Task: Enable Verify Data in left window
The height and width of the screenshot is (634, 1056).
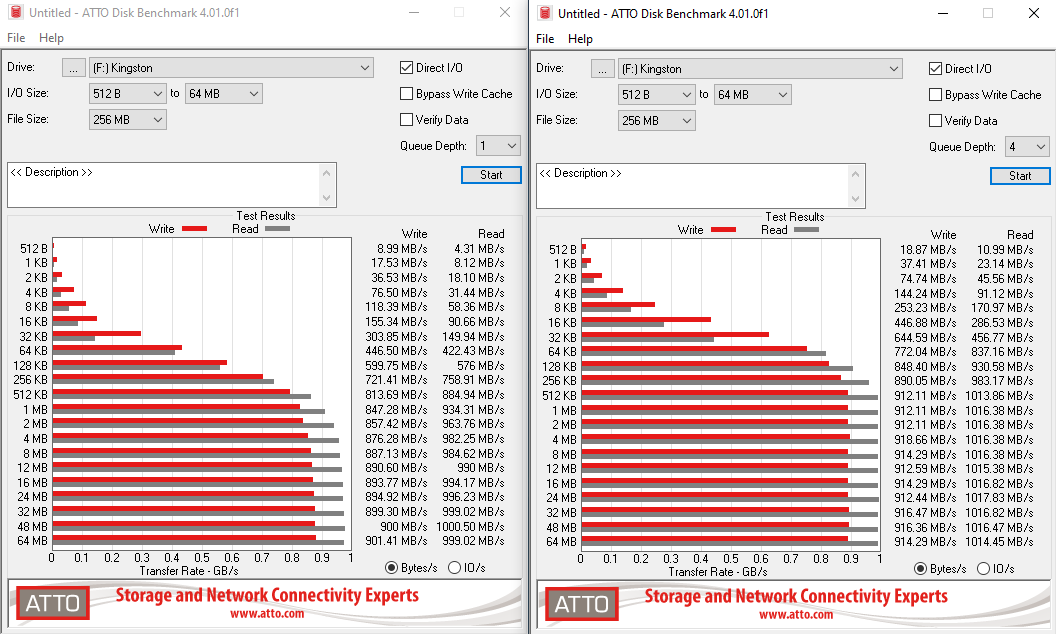Action: coord(406,119)
